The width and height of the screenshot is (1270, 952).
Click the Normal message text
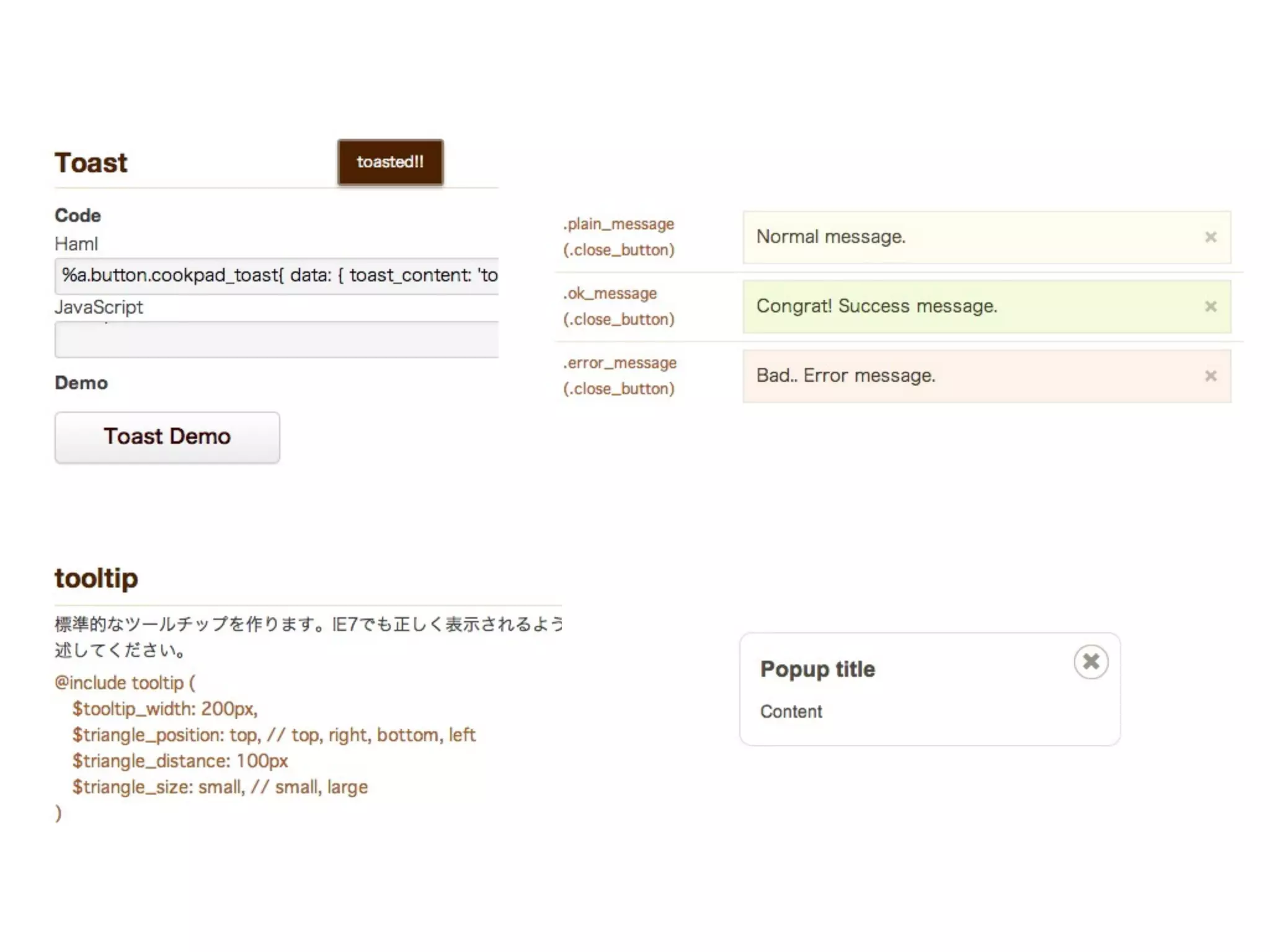pos(830,237)
